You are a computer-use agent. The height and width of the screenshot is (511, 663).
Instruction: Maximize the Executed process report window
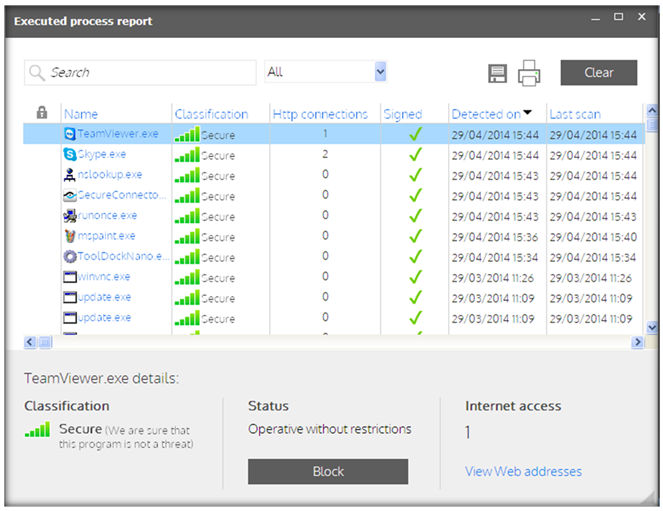(x=619, y=17)
